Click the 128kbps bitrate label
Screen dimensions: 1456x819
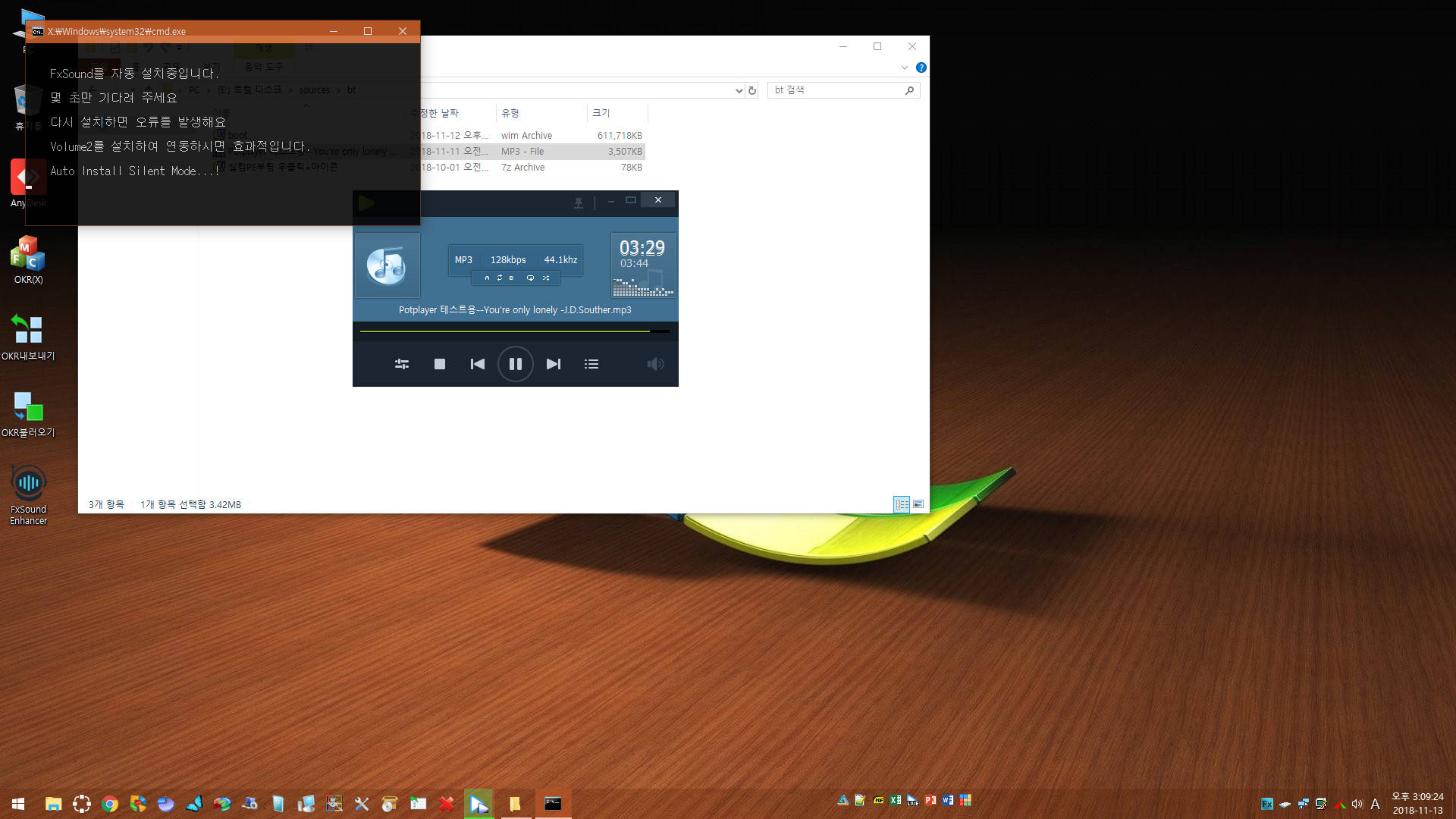(508, 259)
